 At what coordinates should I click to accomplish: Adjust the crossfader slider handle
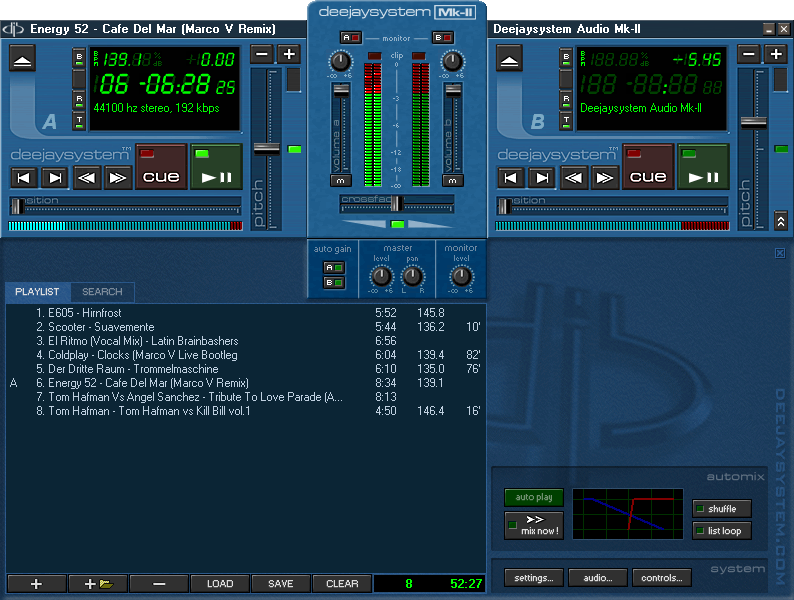[397, 203]
